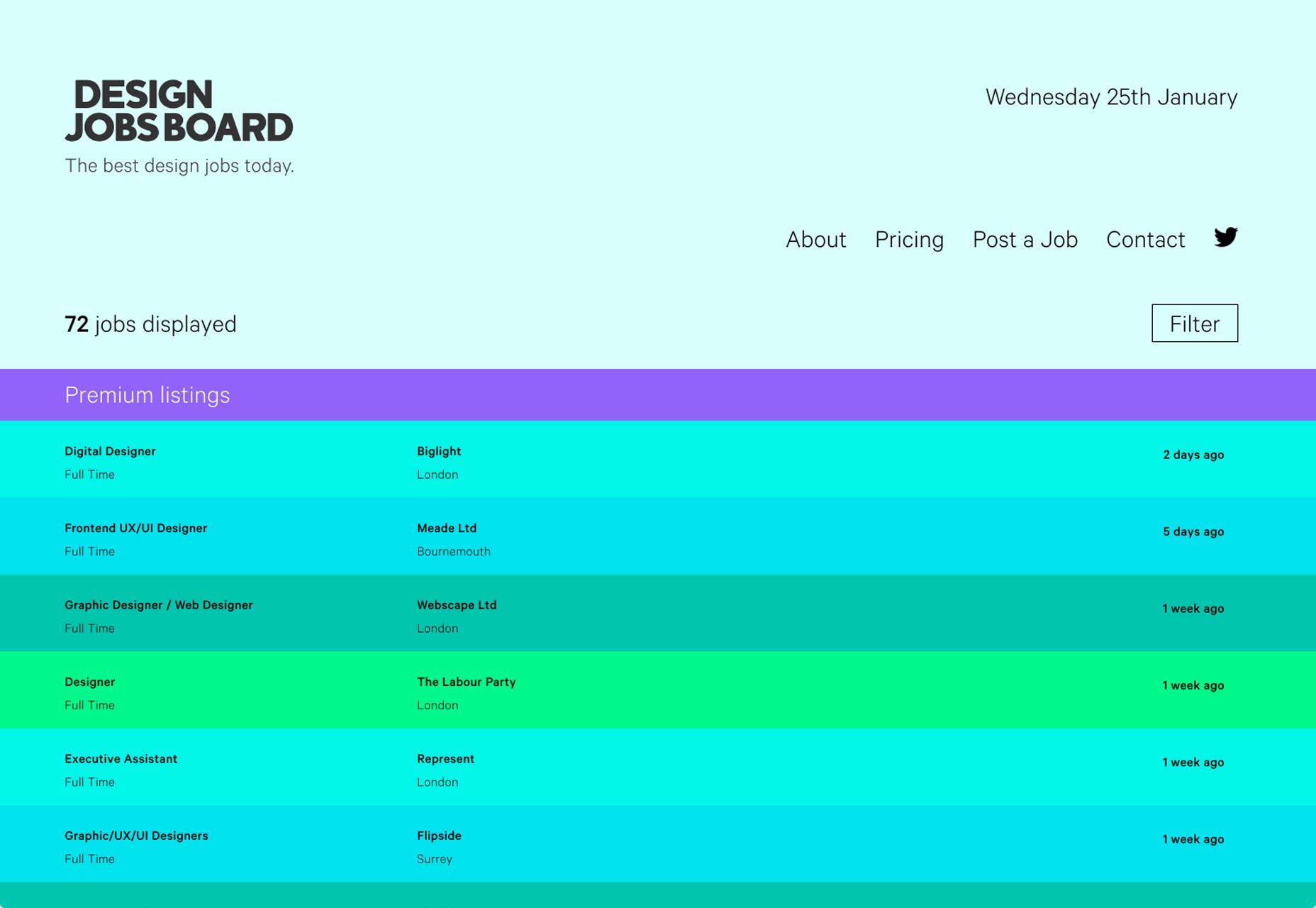Viewport: 1316px width, 908px height.
Task: Click the Webscape Ltd company name
Action: tap(457, 605)
